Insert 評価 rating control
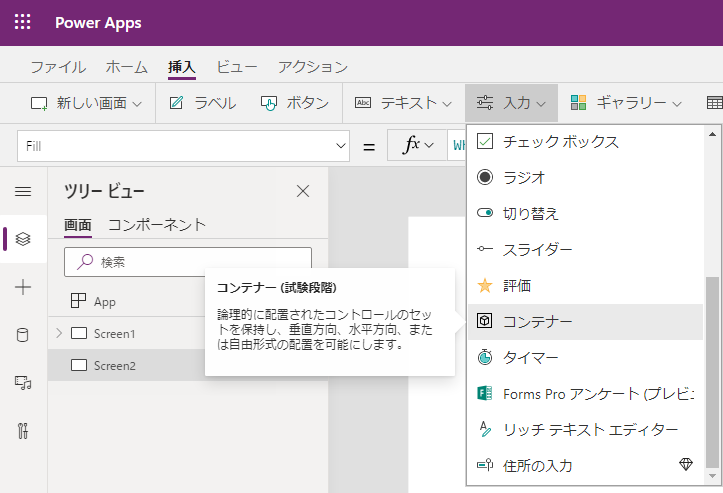Image resolution: width=723 pixels, height=493 pixels. pos(585,285)
